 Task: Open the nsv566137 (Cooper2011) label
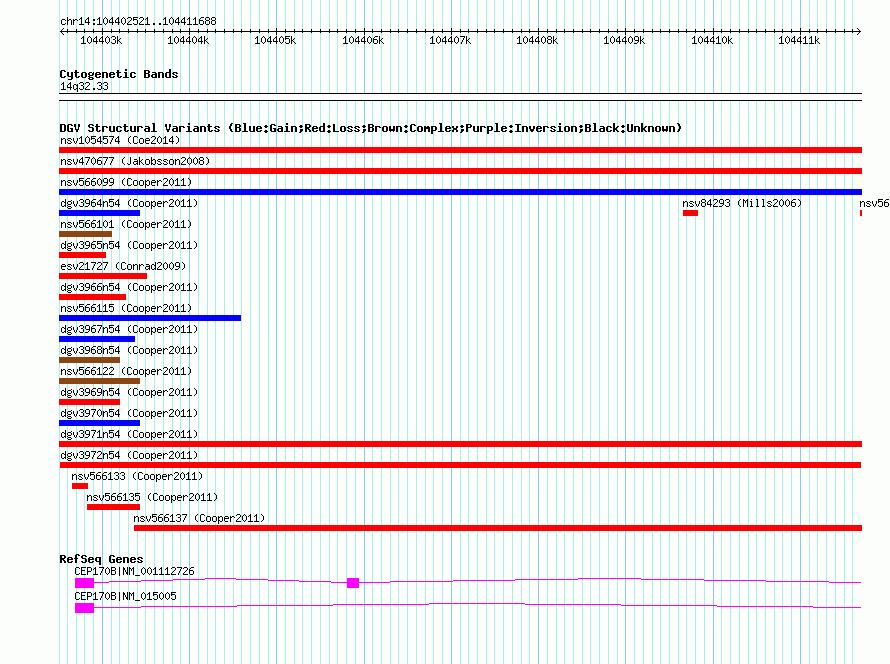pos(199,518)
